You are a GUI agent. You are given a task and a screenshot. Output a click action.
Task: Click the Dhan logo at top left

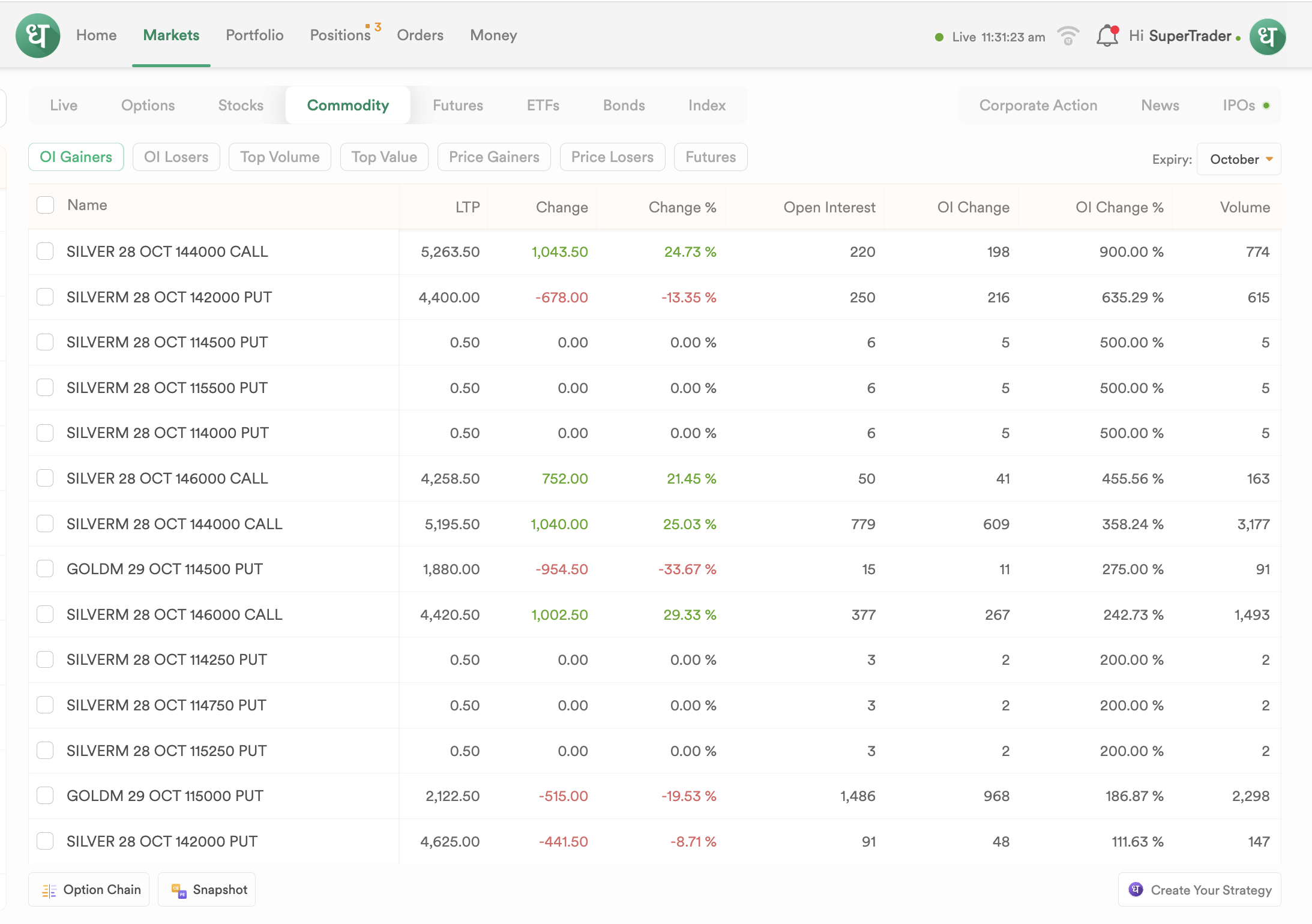(38, 36)
